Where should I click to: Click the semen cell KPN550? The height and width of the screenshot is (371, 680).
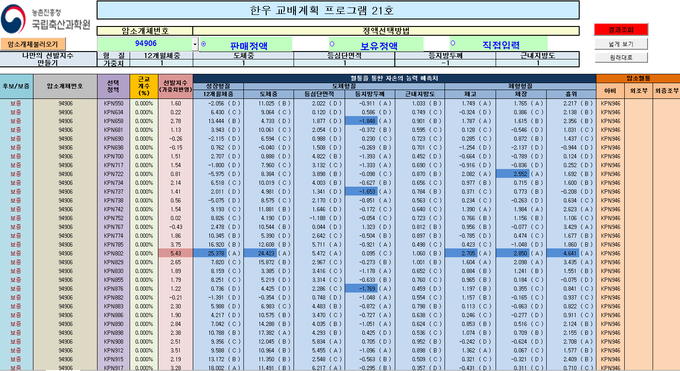tap(114, 104)
